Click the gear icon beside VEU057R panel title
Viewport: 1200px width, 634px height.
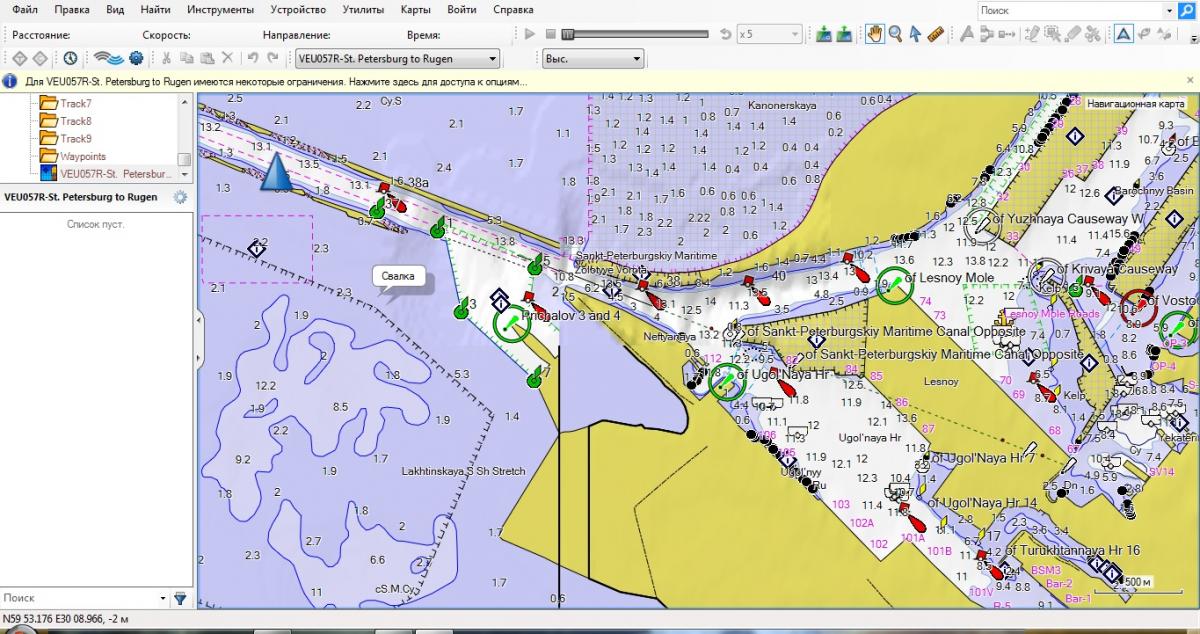click(180, 197)
